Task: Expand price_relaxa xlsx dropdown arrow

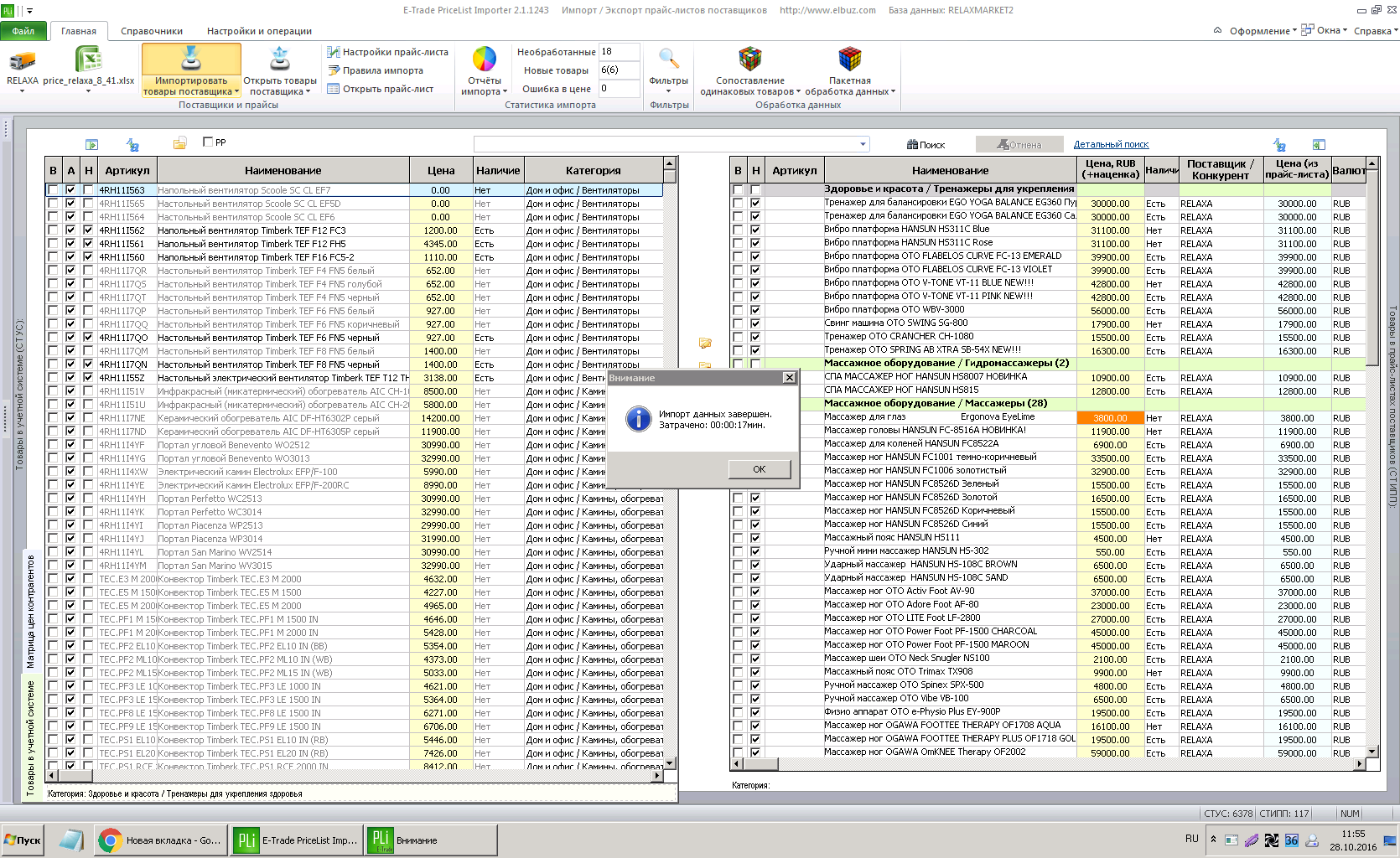Action: coord(88,91)
